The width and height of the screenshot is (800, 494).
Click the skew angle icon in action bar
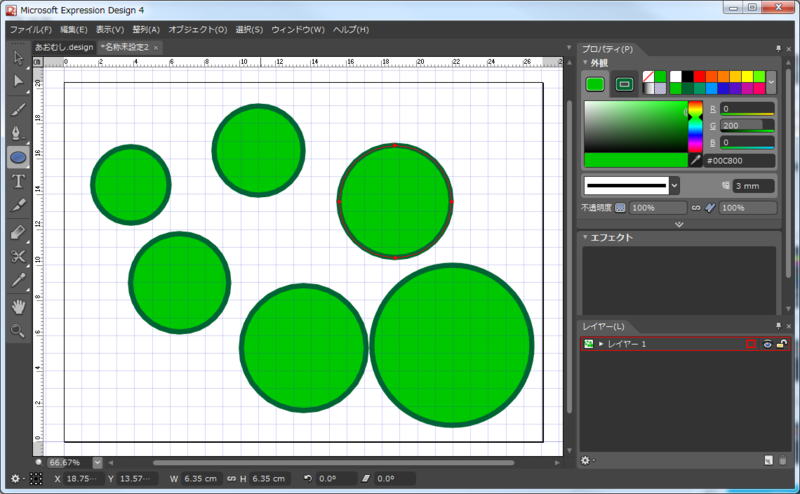tap(365, 479)
